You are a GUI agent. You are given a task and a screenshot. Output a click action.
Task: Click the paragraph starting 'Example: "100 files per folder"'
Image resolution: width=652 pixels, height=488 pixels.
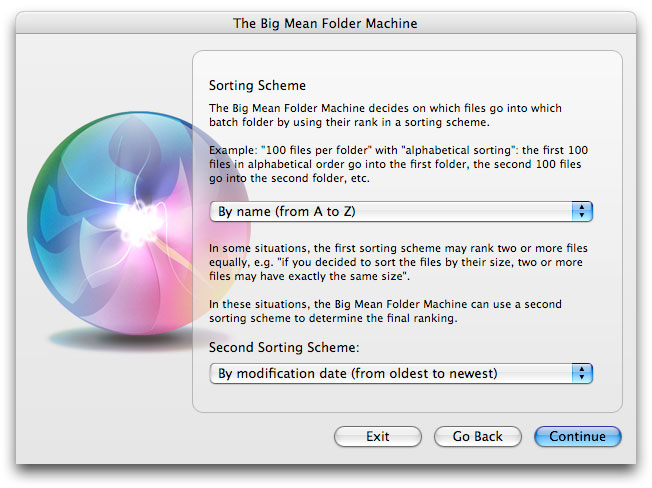tap(398, 164)
